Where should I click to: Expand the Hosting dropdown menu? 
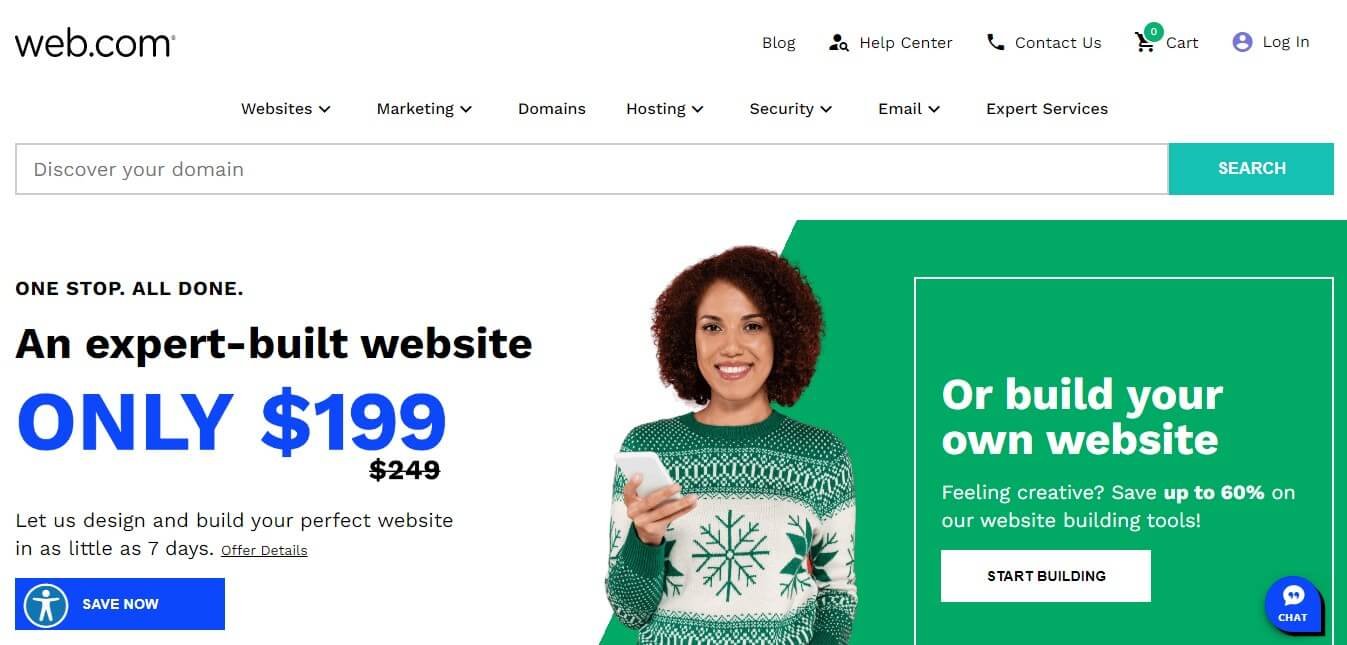coord(665,109)
